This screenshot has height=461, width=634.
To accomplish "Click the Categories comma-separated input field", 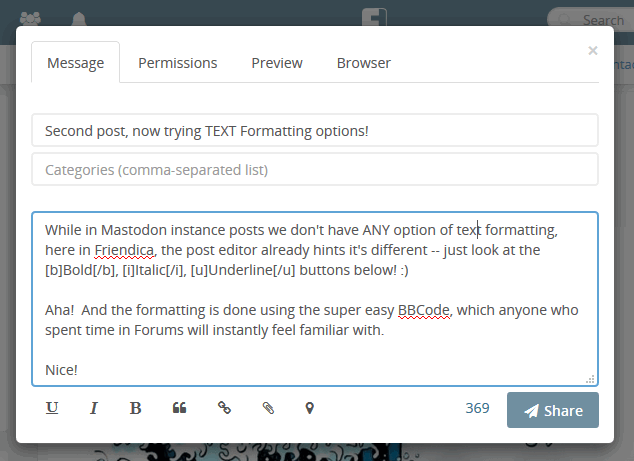I will [315, 169].
